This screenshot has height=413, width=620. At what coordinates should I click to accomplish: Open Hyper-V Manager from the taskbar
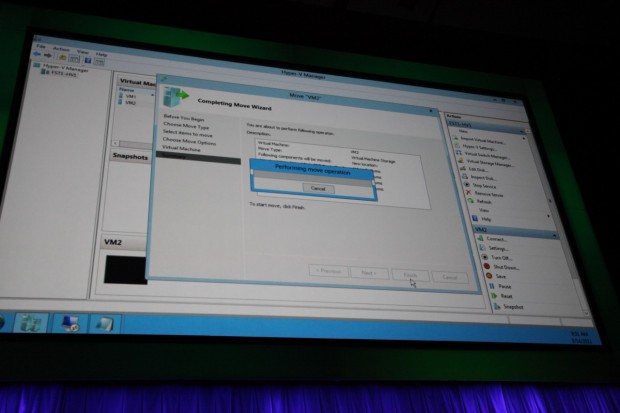31,323
